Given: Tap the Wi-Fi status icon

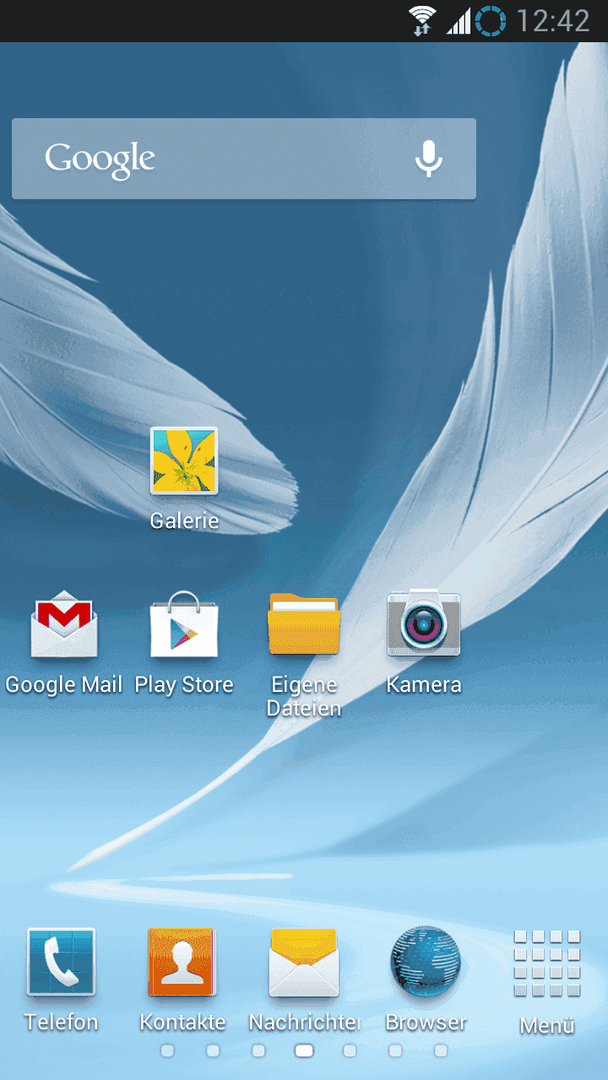Looking at the screenshot, I should (421, 21).
